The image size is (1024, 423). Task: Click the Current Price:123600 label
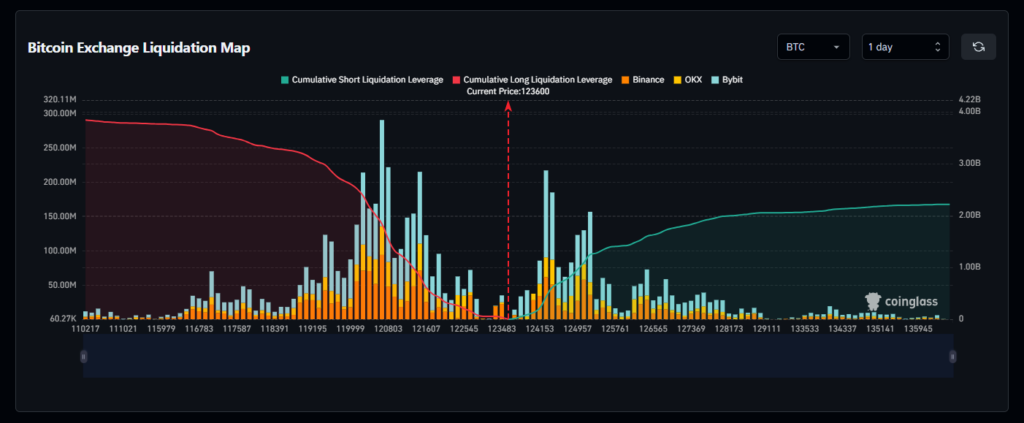(x=508, y=91)
